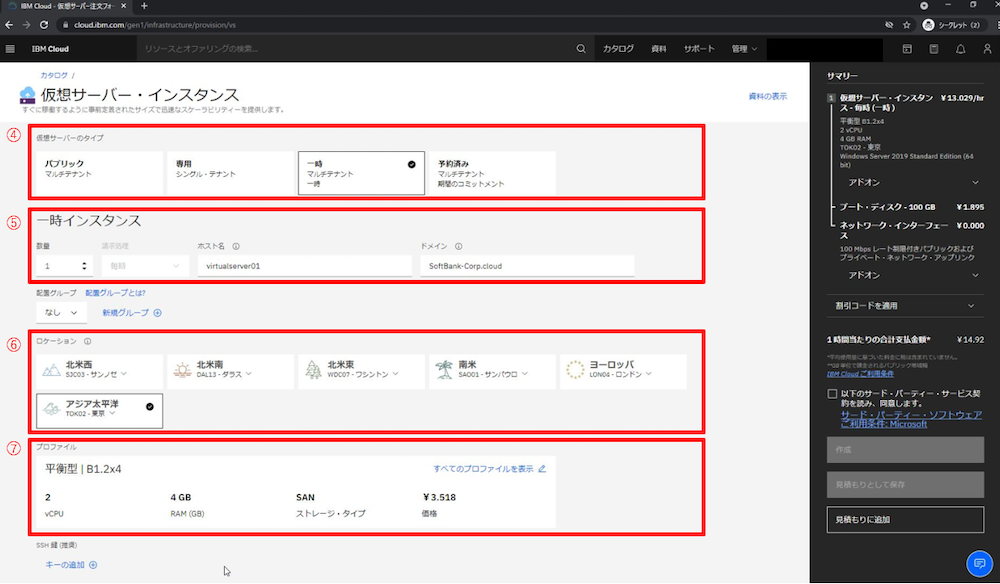Open the IBM Cloud Shell icon
Image resolution: width=1000 pixels, height=584 pixels.
[907, 49]
